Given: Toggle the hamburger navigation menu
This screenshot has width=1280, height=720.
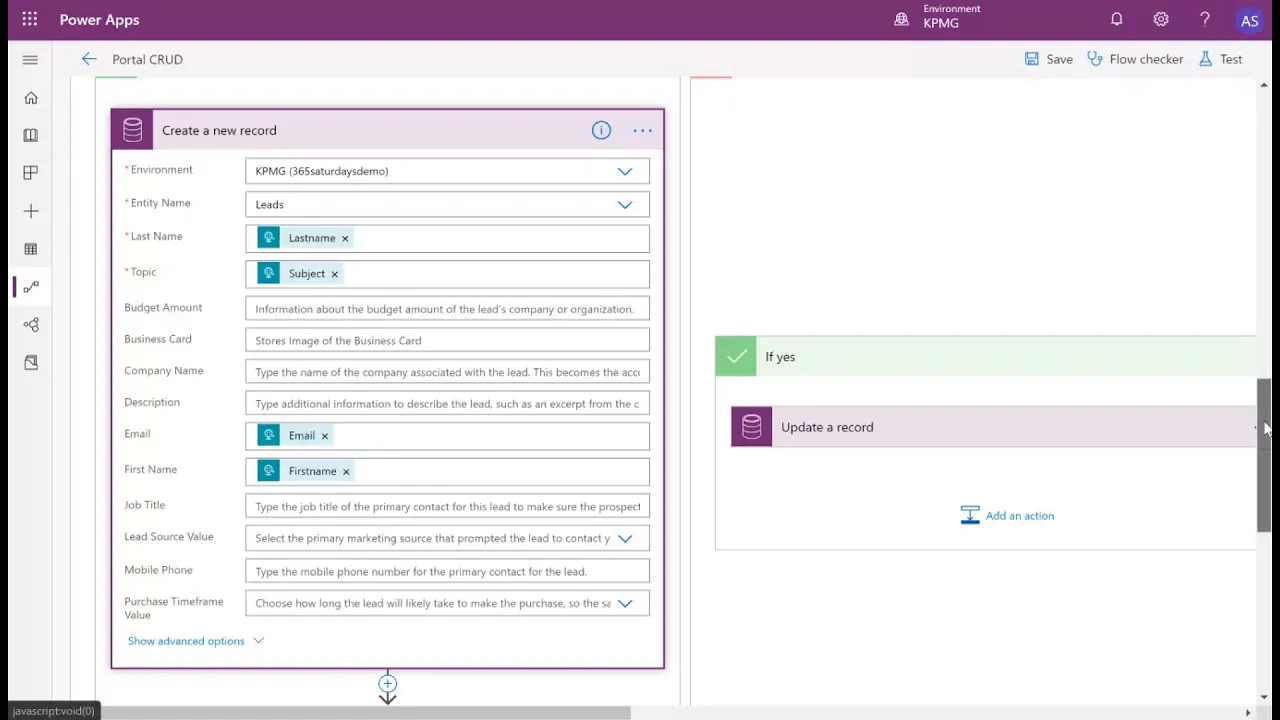Looking at the screenshot, I should point(30,60).
